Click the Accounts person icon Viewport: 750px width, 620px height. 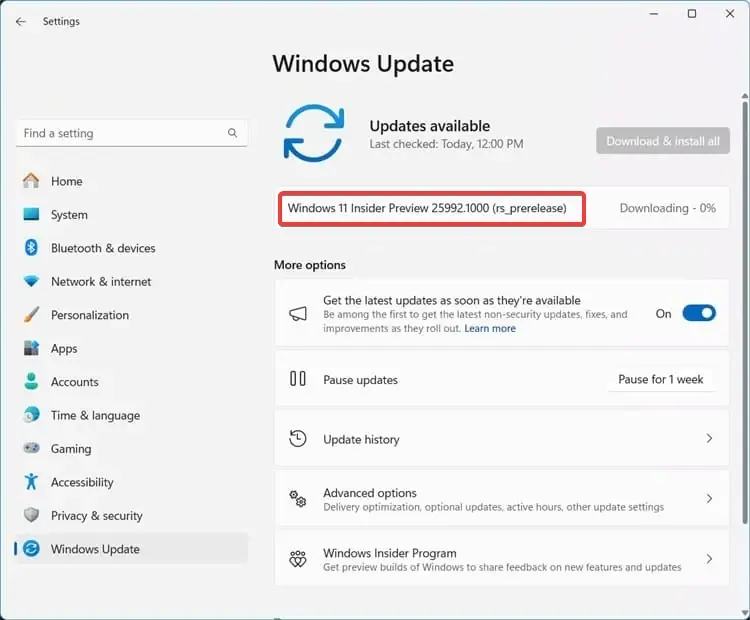(x=31, y=381)
